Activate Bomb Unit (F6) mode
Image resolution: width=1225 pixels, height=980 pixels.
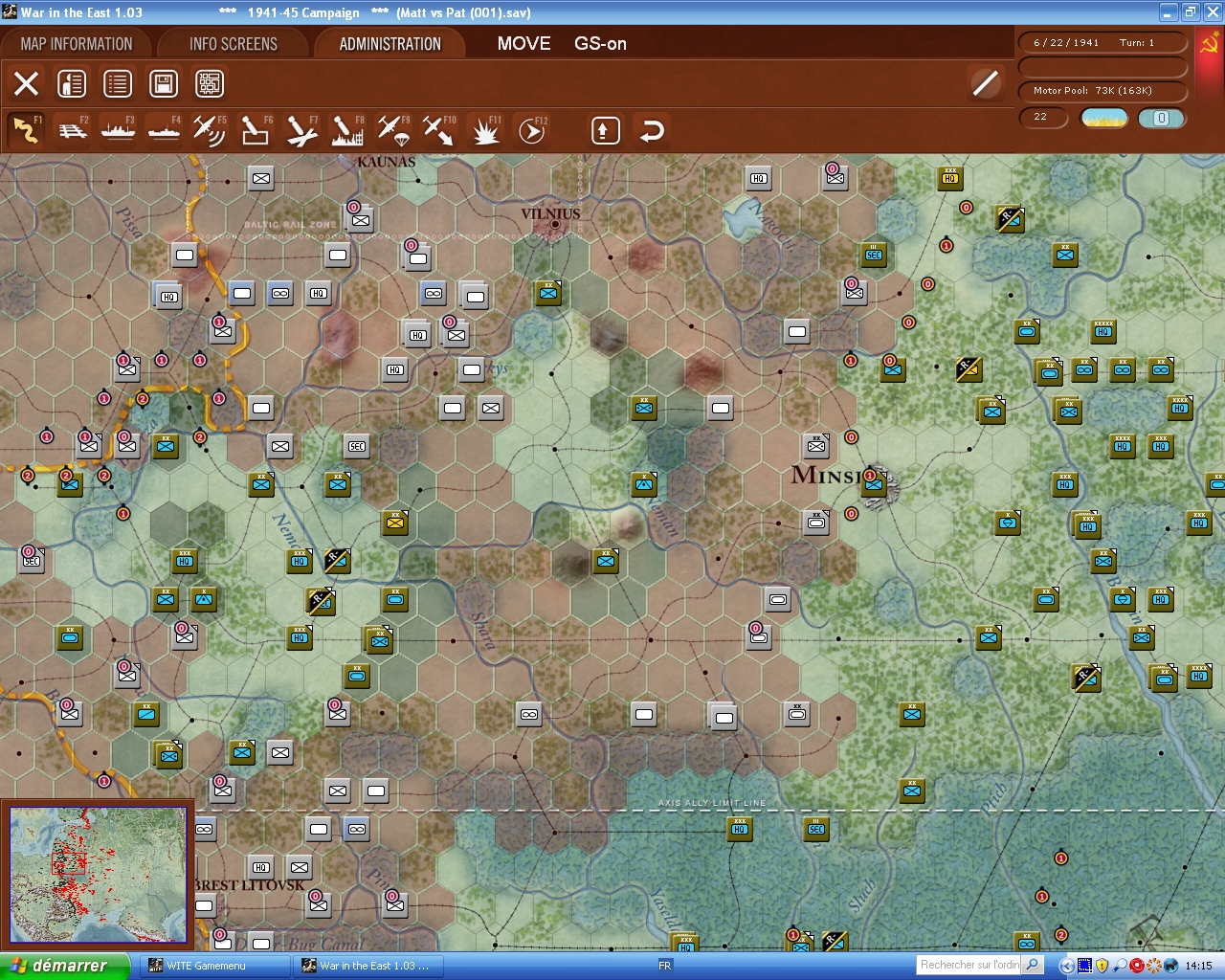point(256,130)
